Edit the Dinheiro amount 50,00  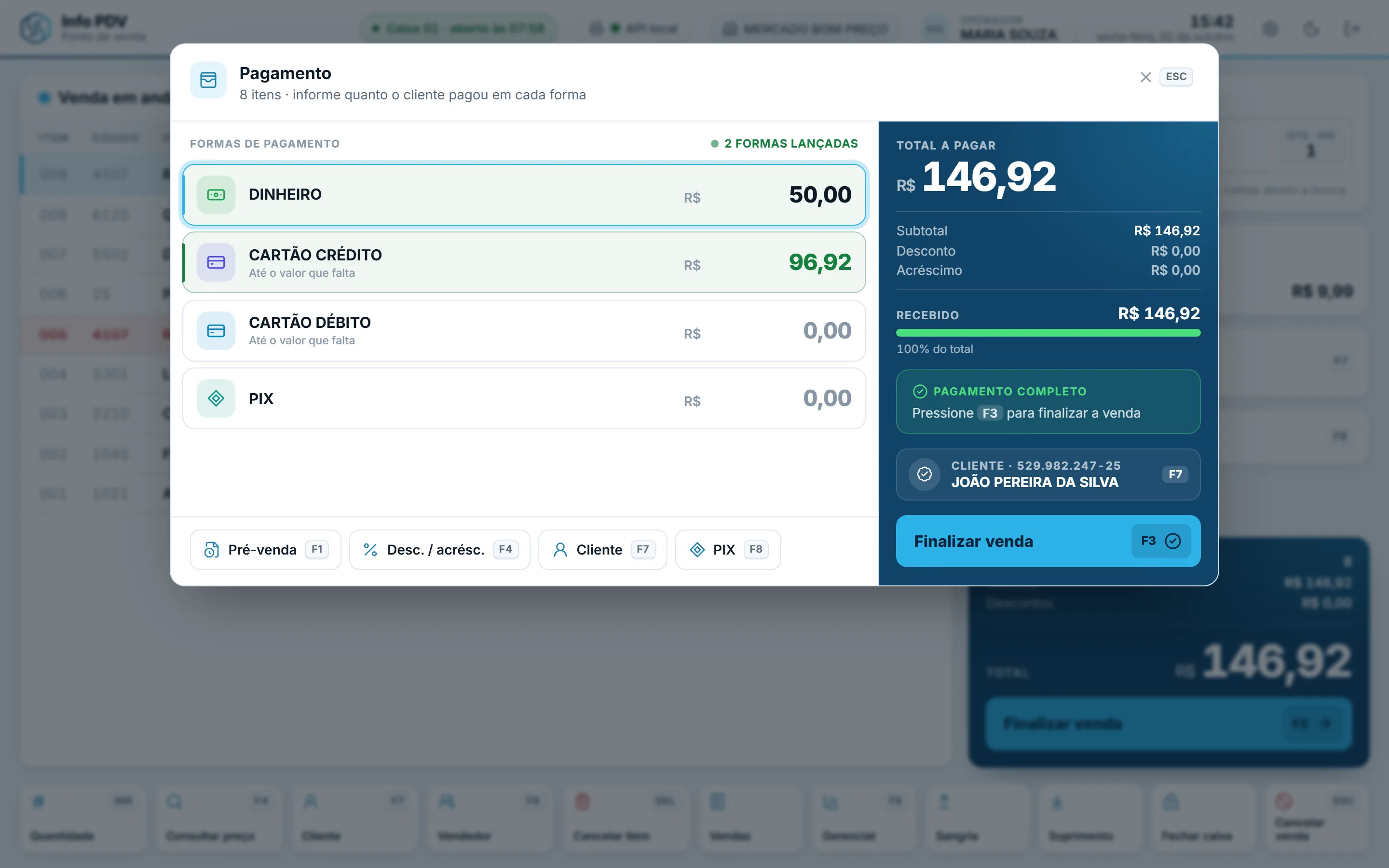(820, 195)
